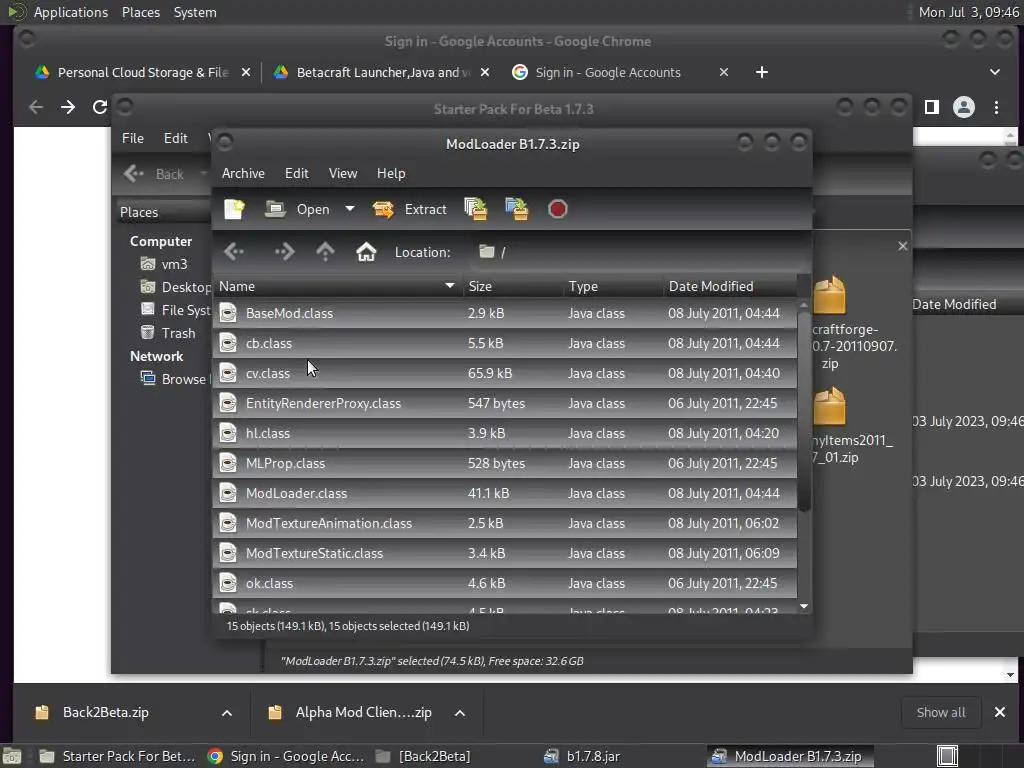Close the Sign in Google Accounts tab

(723, 72)
